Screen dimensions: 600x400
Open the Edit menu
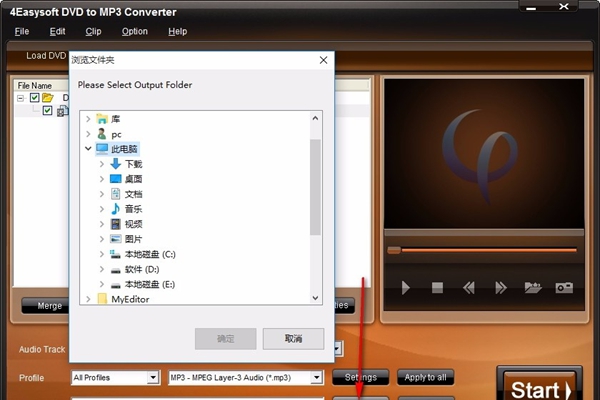pos(57,31)
